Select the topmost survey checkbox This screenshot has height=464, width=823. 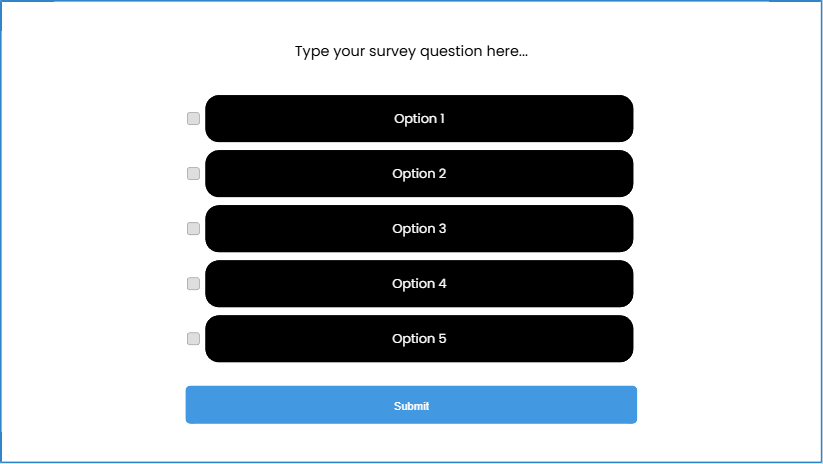point(193,119)
